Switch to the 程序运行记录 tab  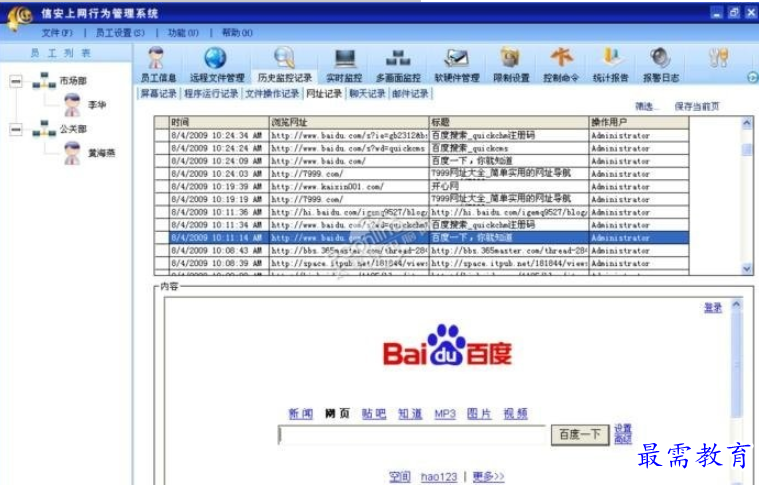[211, 93]
